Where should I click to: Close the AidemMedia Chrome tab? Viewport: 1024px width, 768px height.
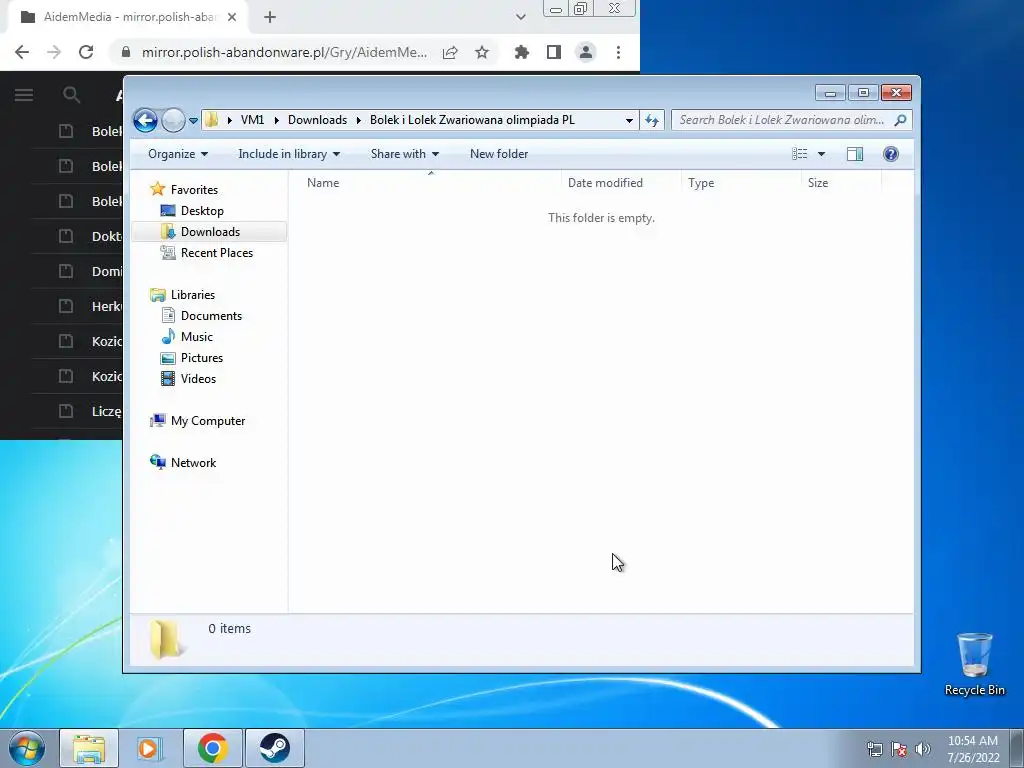click(232, 17)
